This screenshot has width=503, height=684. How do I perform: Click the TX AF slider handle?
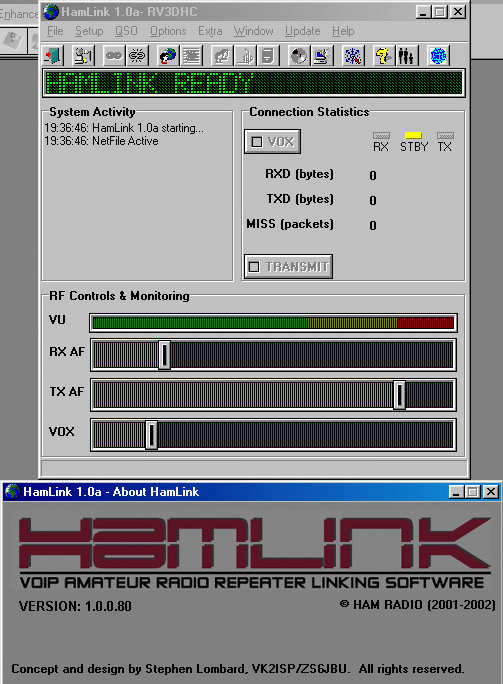click(399, 395)
